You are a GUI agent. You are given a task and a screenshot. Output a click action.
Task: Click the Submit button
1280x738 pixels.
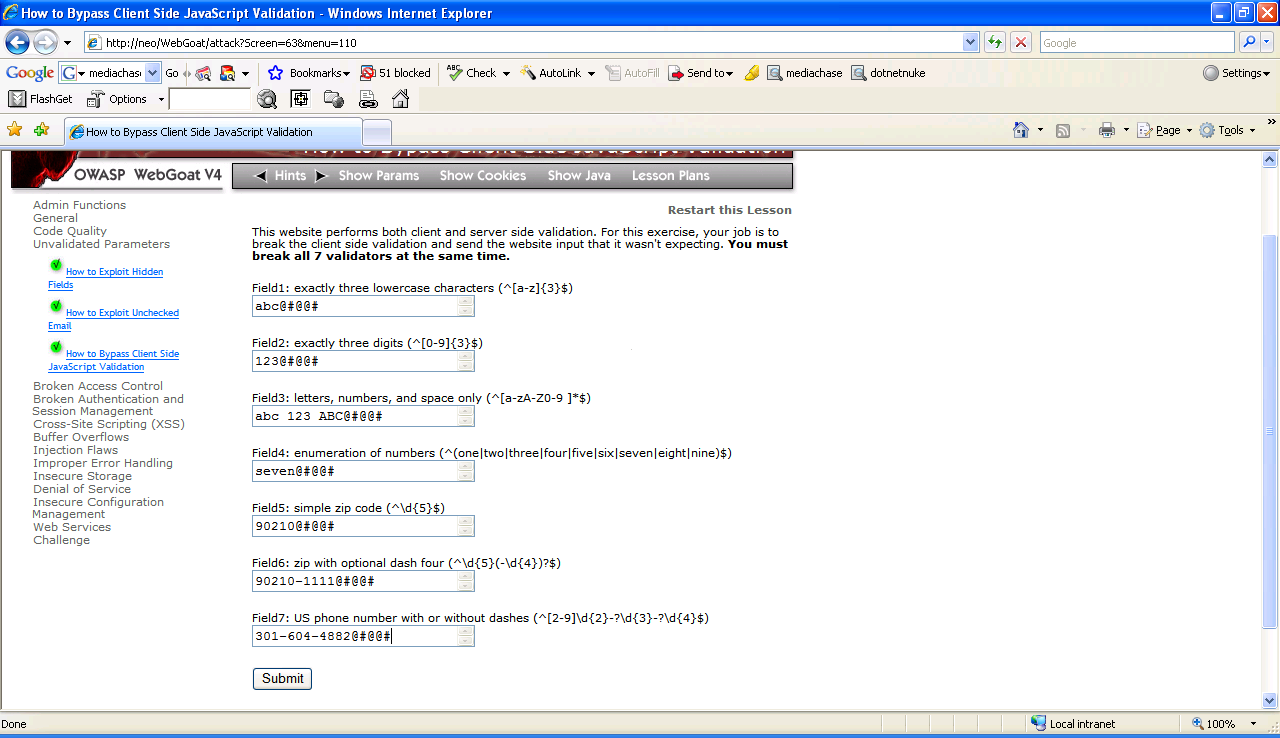[x=282, y=679]
